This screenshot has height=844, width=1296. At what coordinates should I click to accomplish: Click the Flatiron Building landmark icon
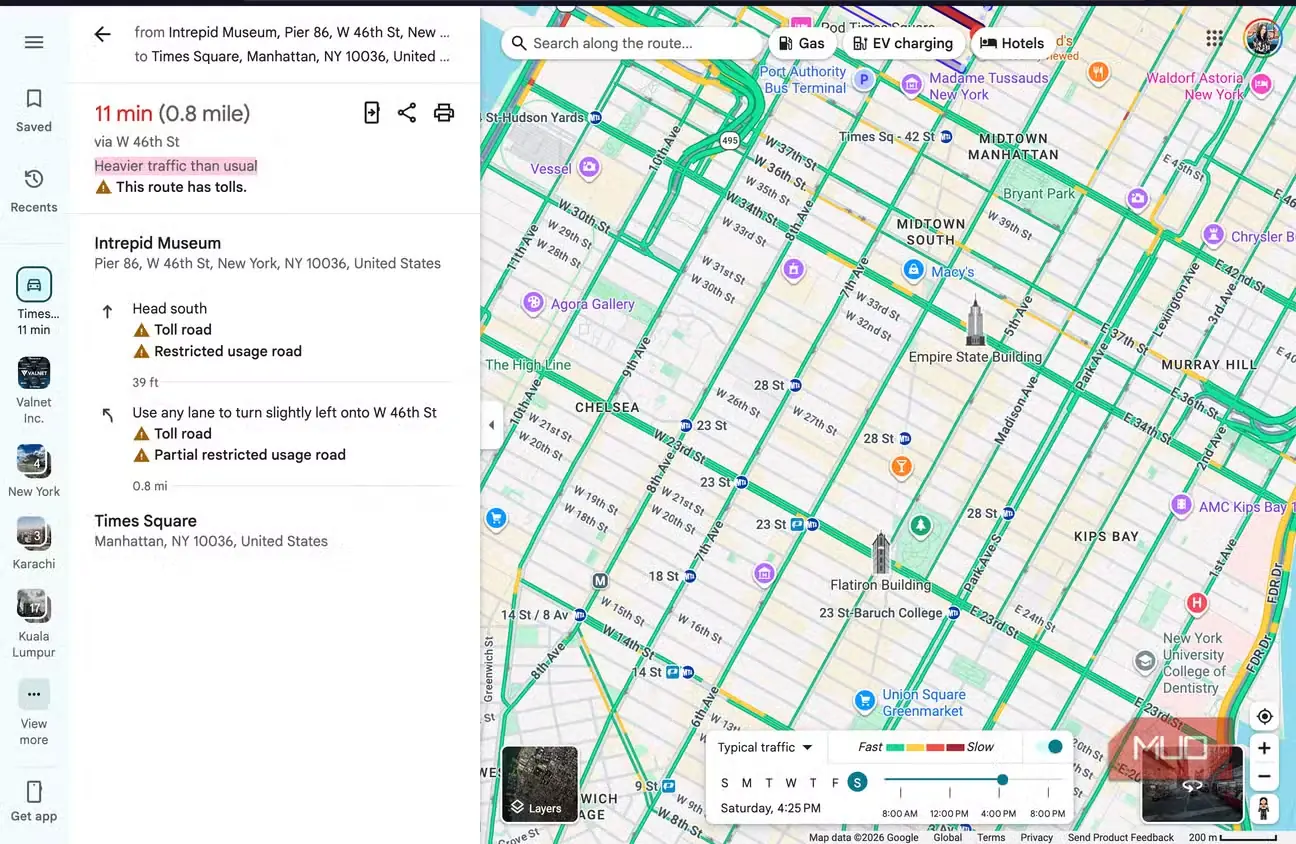[x=880, y=554]
